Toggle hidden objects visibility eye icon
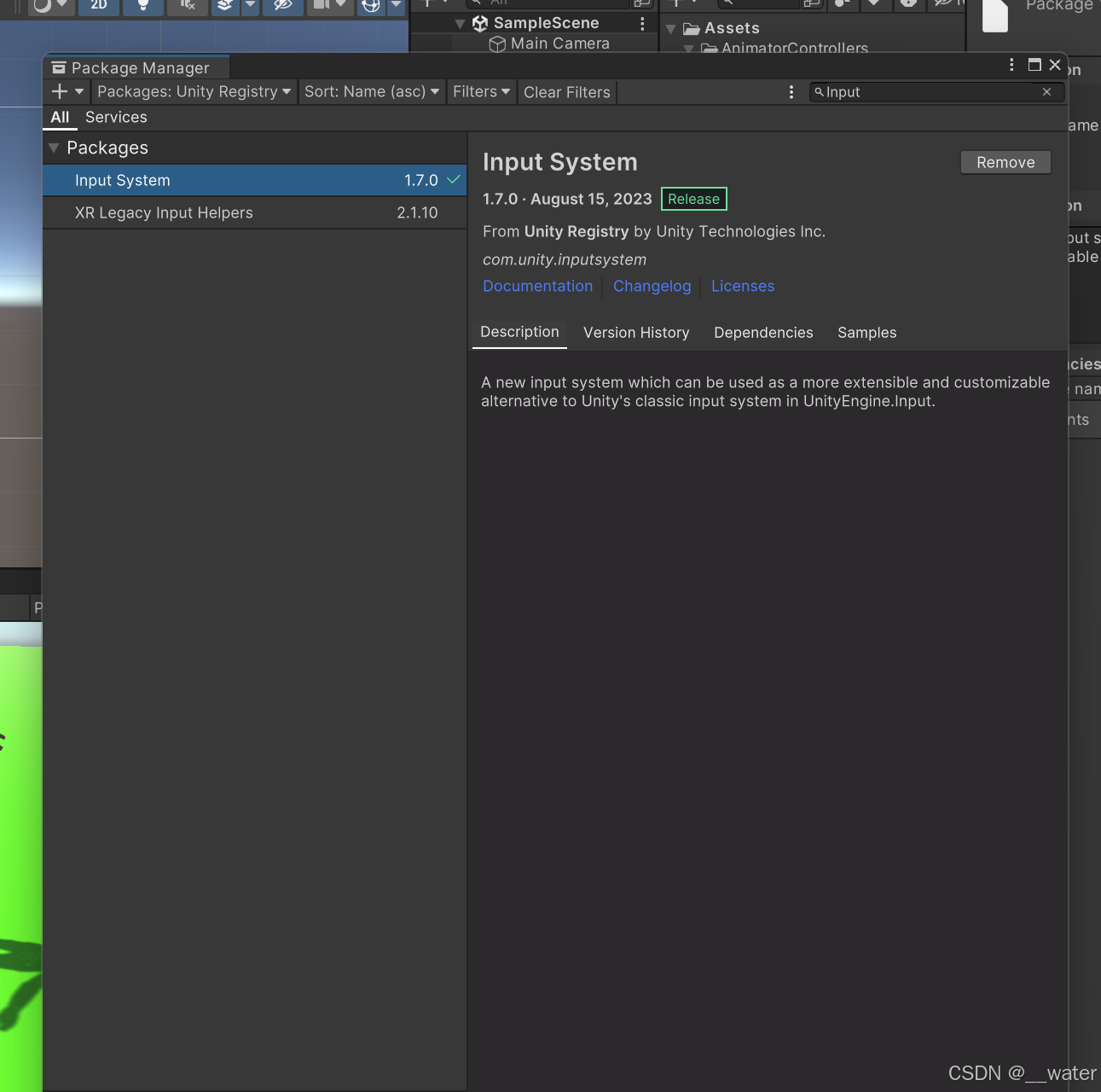 [283, 5]
